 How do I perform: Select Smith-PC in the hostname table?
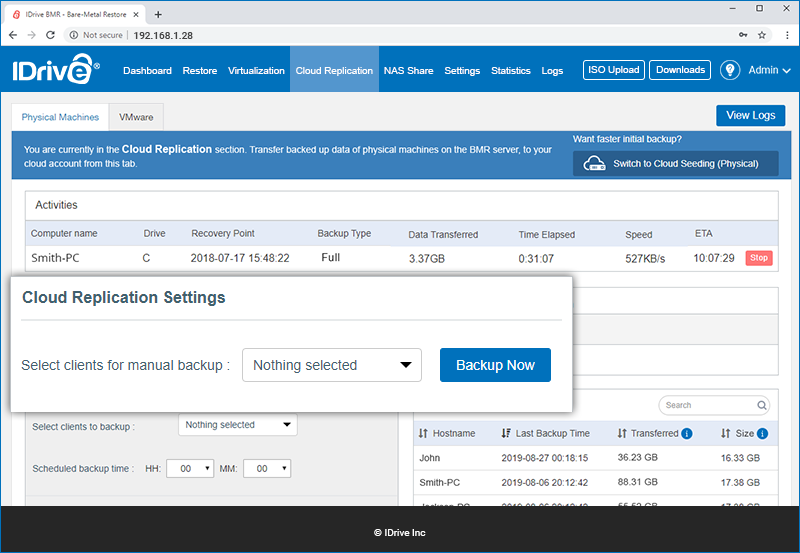coord(595,482)
